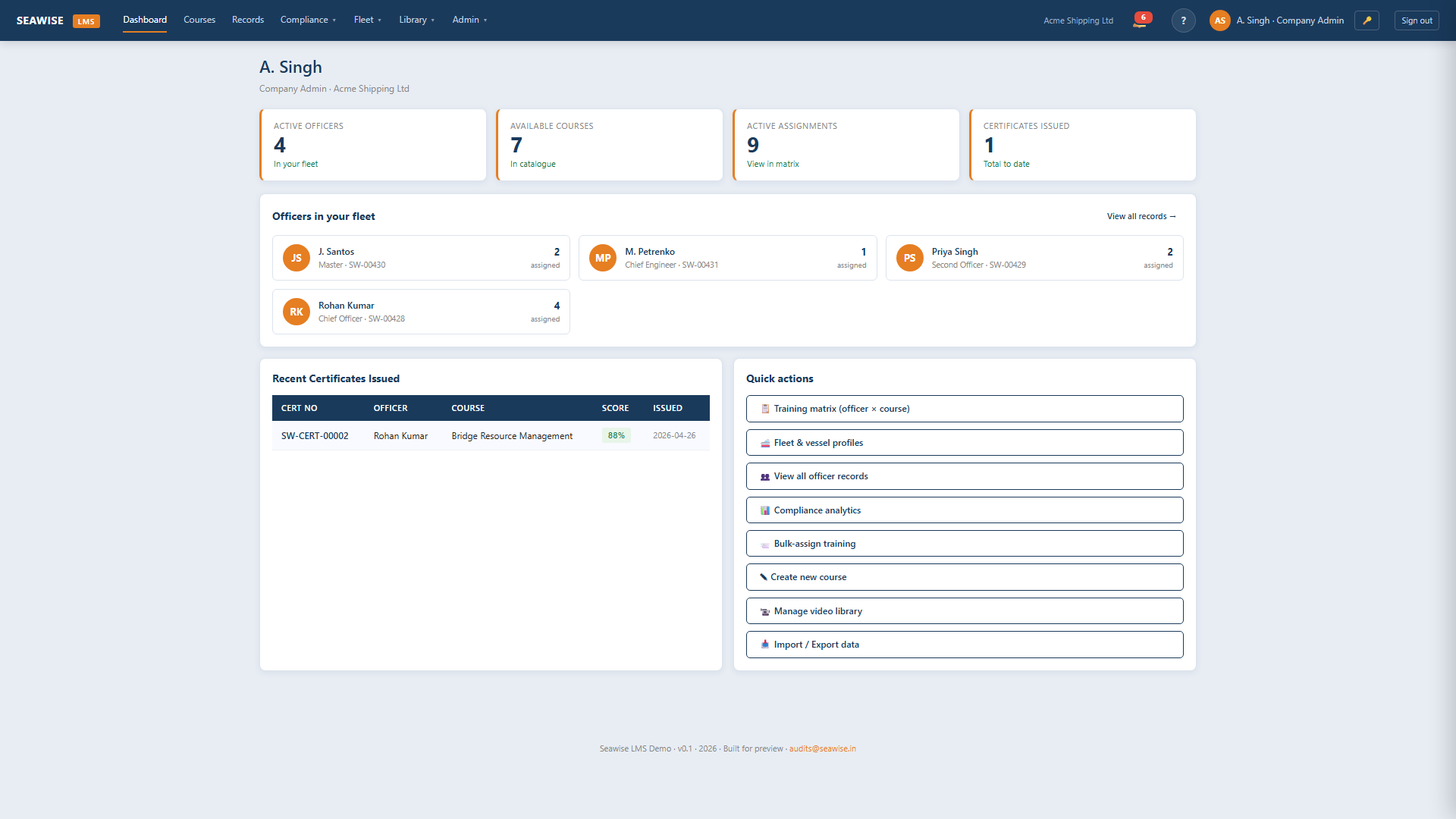
Task: Open the M. Petrenko officer card
Action: point(728,258)
